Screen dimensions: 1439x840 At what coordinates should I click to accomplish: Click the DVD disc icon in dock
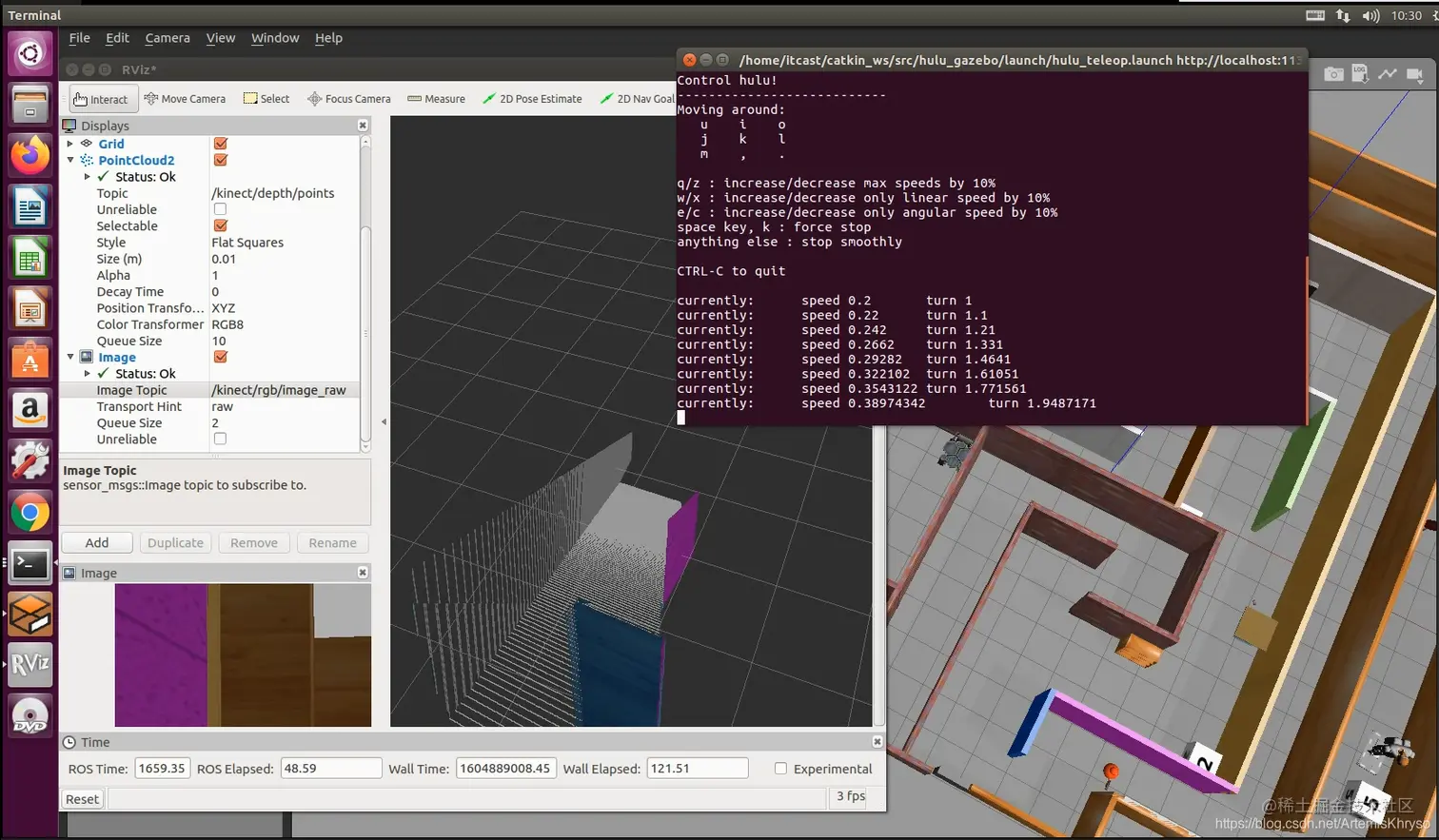30,716
